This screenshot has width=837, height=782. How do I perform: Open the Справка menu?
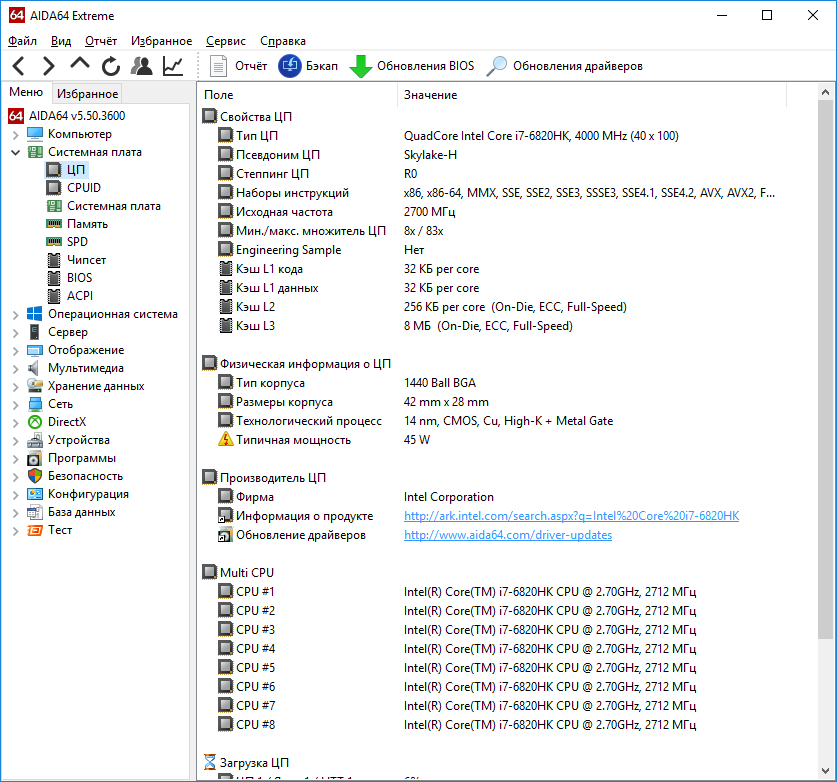coord(283,41)
